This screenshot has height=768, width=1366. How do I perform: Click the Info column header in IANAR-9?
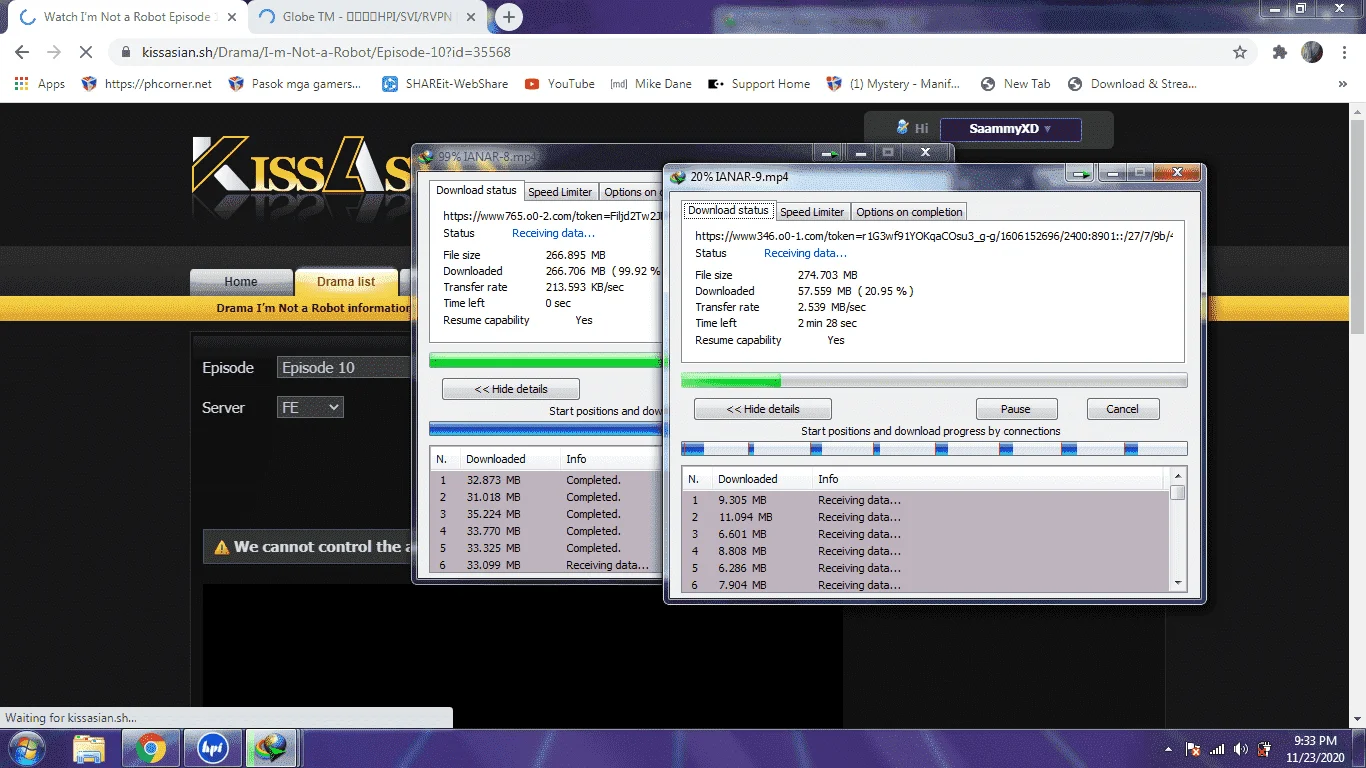[x=990, y=479]
